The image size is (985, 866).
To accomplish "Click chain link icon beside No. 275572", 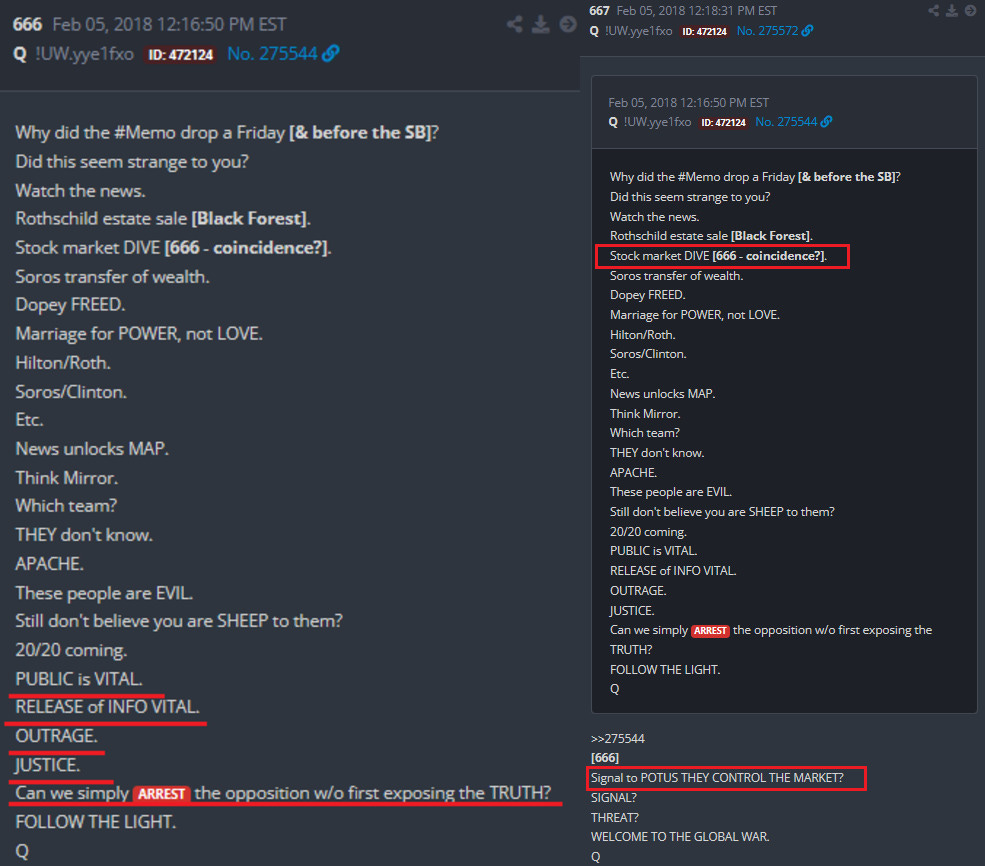I will coord(808,31).
